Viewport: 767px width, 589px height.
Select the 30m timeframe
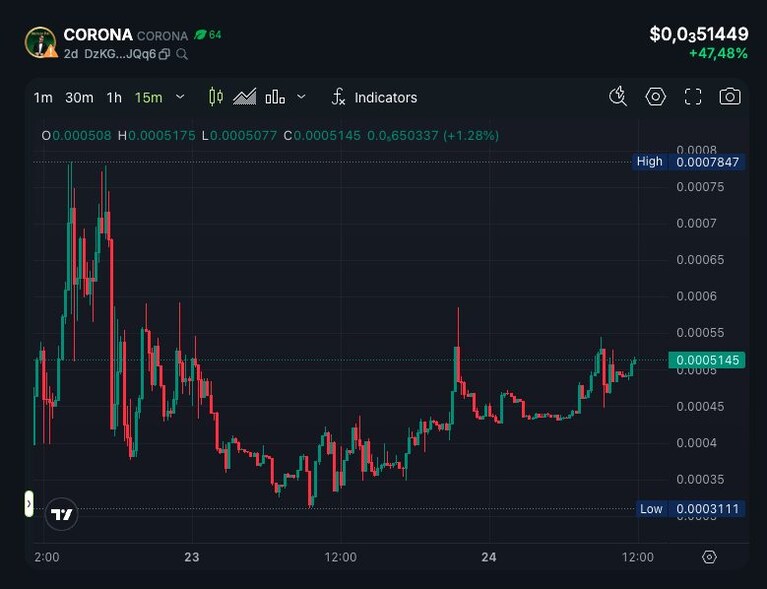[79, 98]
